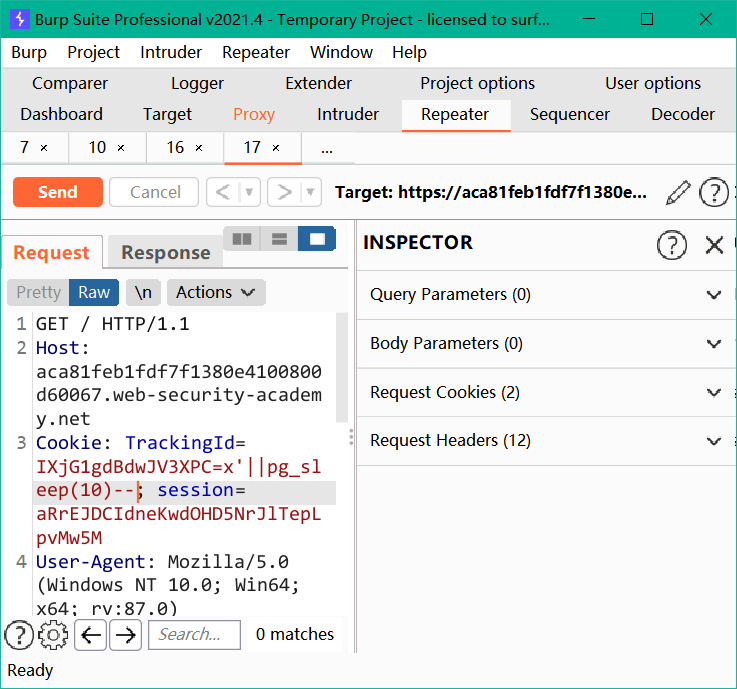Go to previous search match arrow
Image resolution: width=737 pixels, height=689 pixels.
90,635
